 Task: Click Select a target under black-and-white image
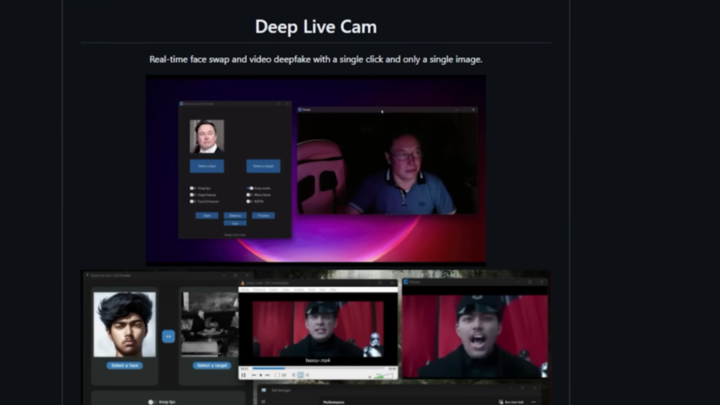click(212, 366)
